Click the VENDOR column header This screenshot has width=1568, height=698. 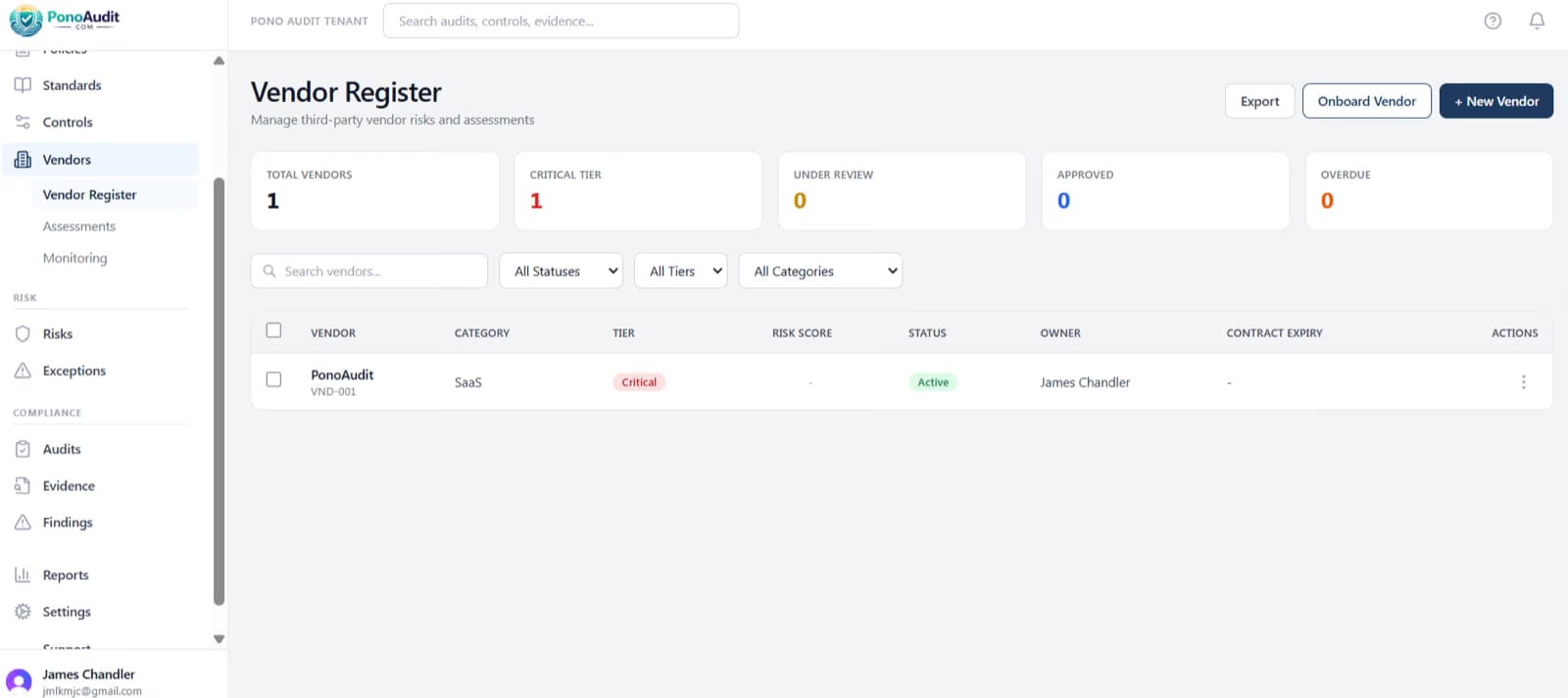(x=333, y=333)
